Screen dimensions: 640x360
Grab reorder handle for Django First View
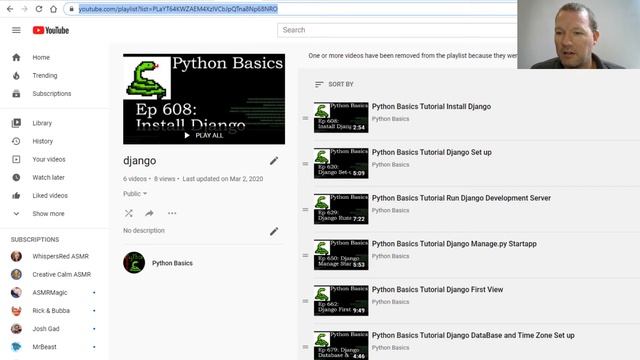coord(305,301)
